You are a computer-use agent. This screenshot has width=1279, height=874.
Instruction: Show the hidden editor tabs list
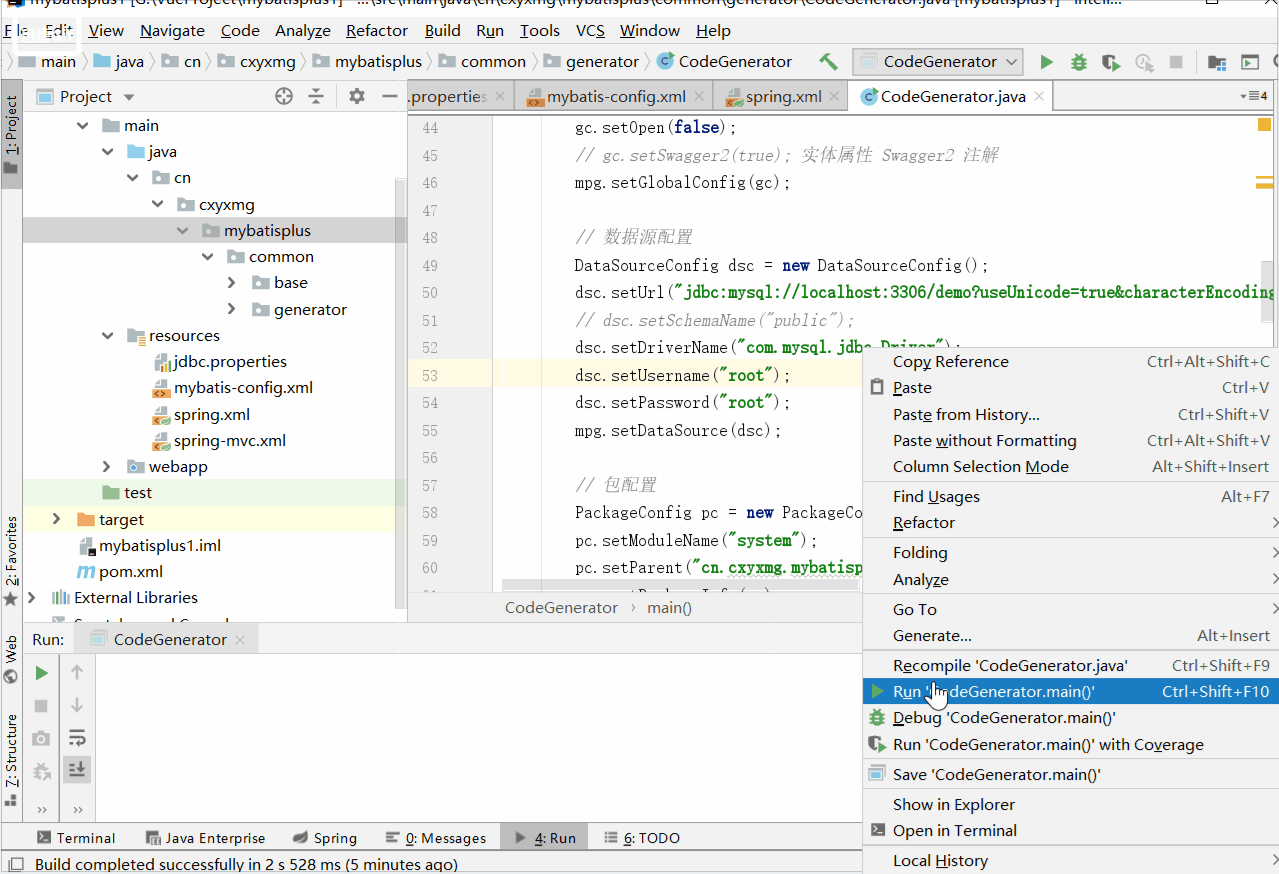[1254, 96]
